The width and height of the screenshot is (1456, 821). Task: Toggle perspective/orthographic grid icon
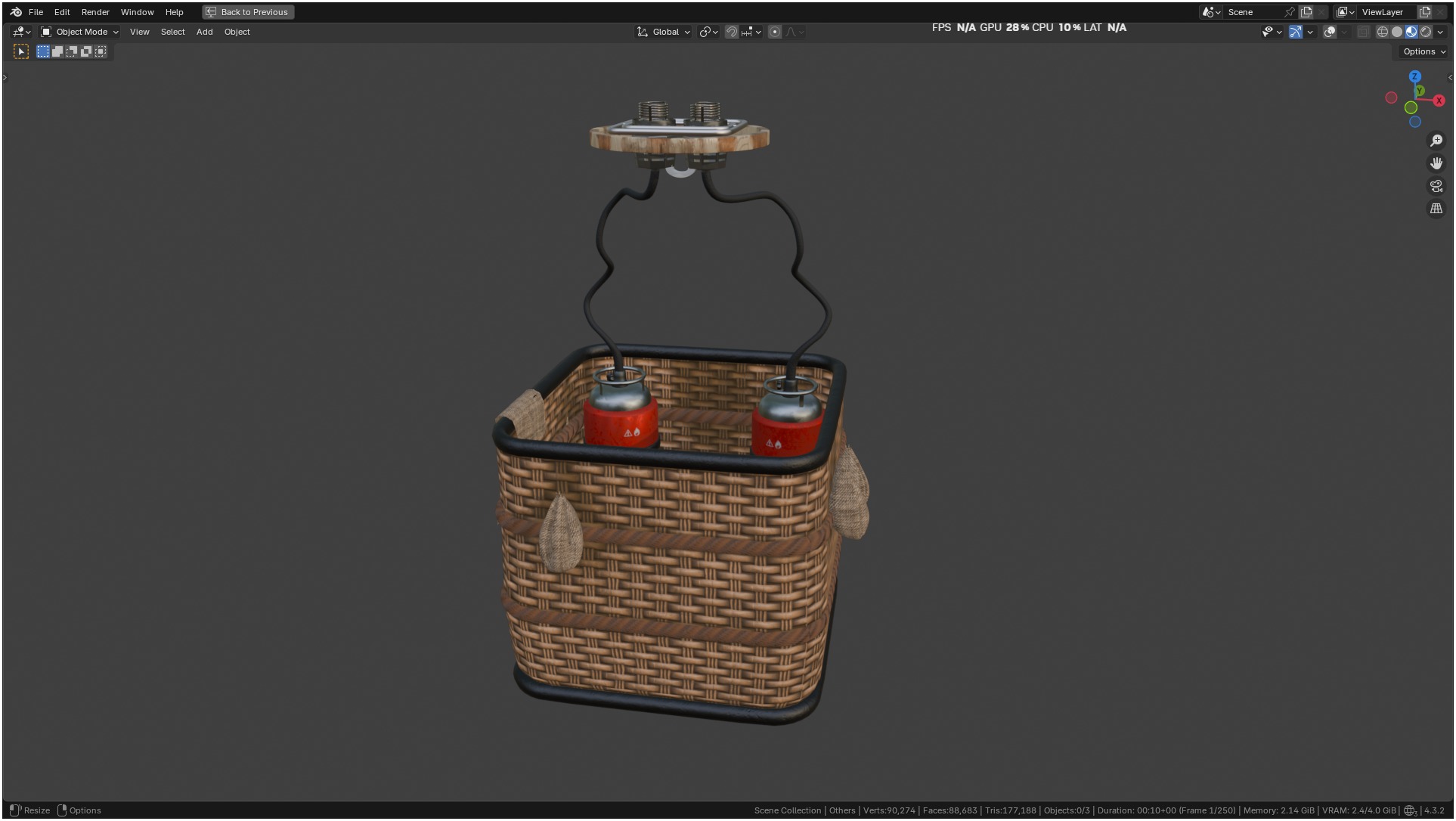pyautogui.click(x=1436, y=209)
